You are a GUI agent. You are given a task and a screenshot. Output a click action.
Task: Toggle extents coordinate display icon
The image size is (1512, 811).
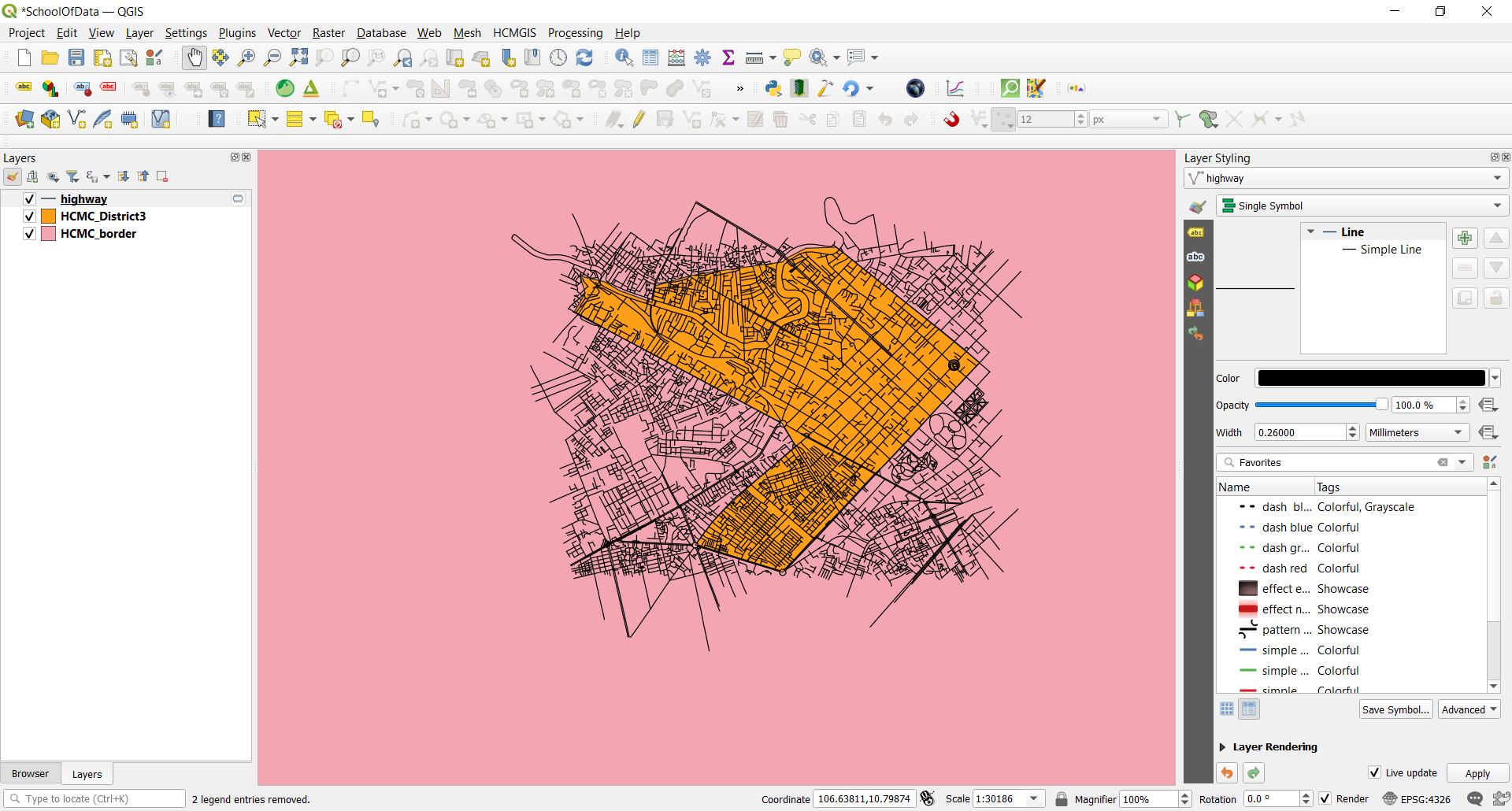tap(928, 799)
